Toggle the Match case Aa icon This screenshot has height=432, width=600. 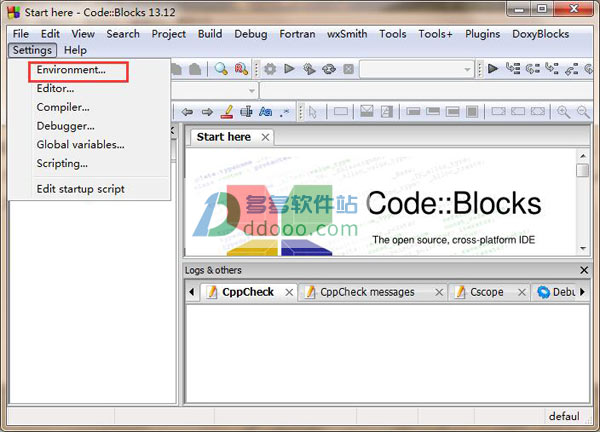pos(266,112)
